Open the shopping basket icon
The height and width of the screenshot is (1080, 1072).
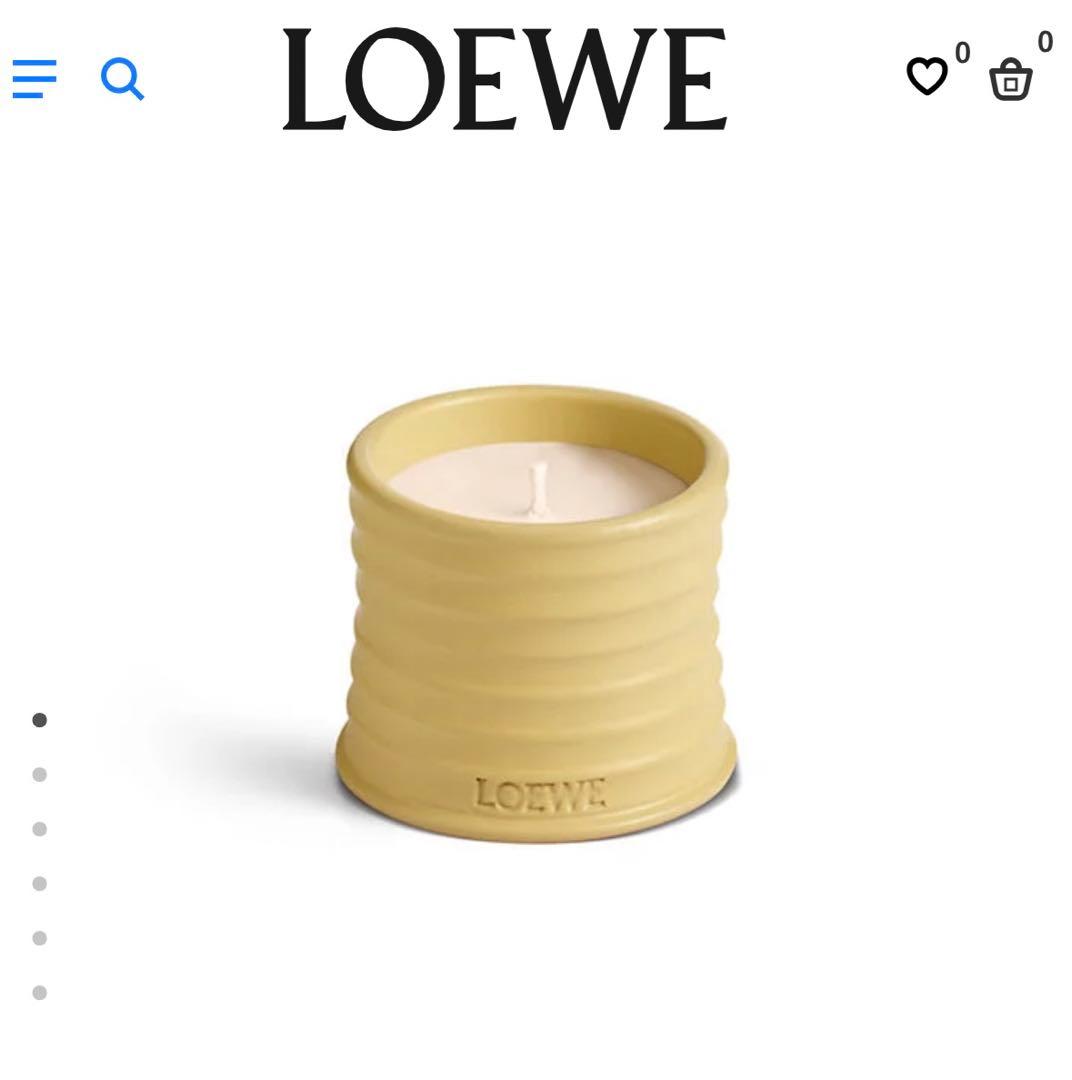coord(1011,80)
